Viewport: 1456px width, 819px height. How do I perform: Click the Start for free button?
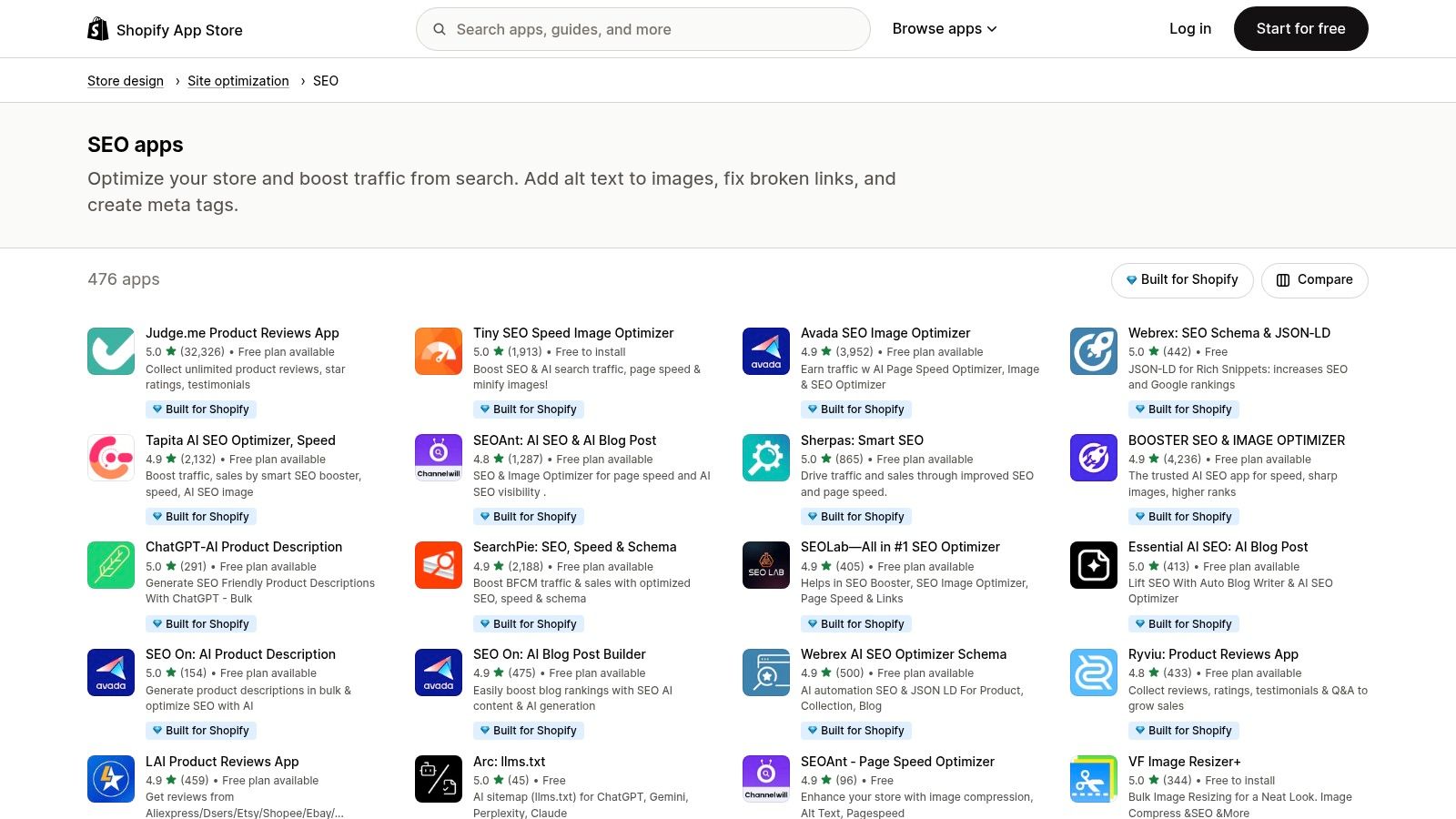pos(1300,28)
